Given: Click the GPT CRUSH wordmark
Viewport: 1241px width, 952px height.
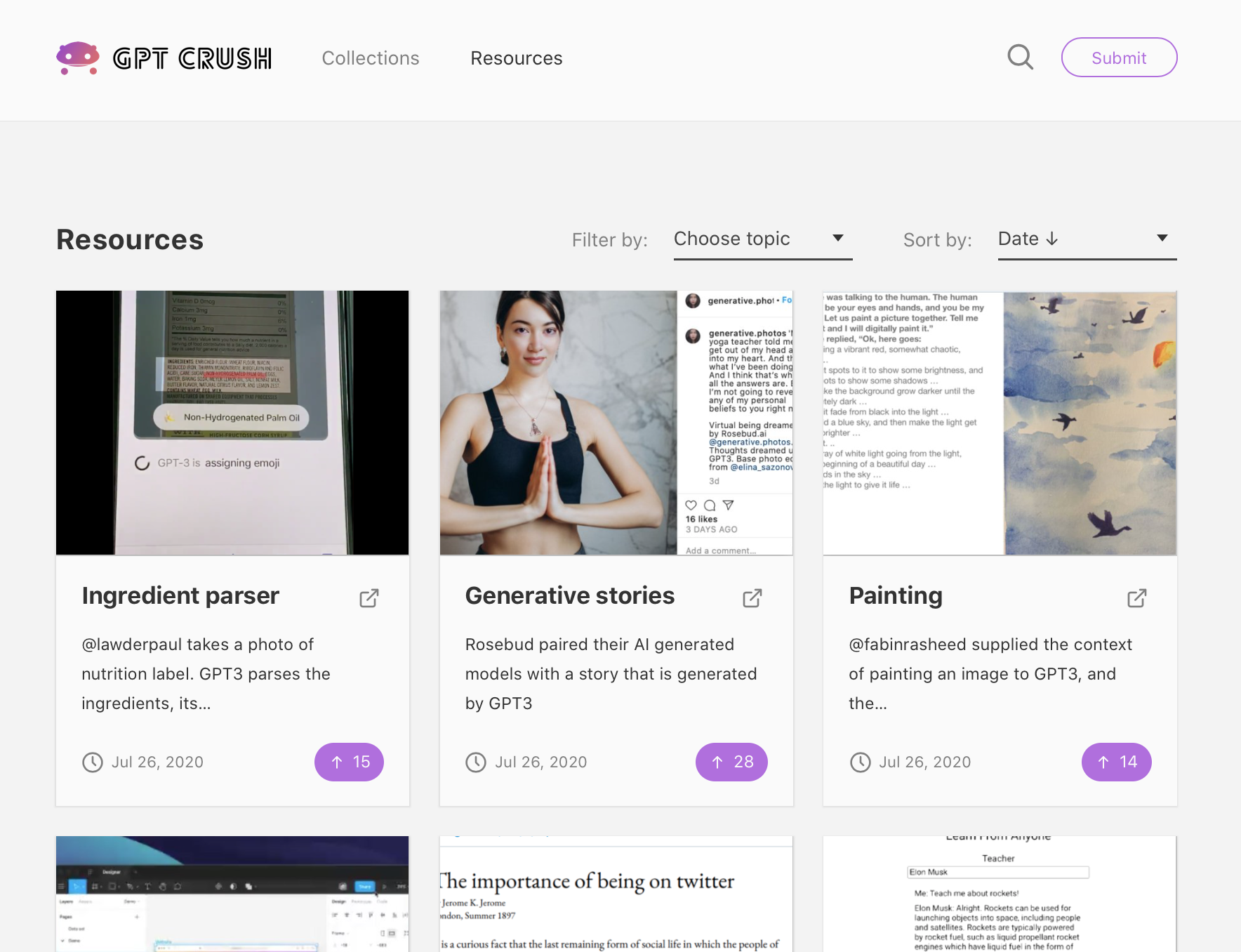Looking at the screenshot, I should click(192, 59).
